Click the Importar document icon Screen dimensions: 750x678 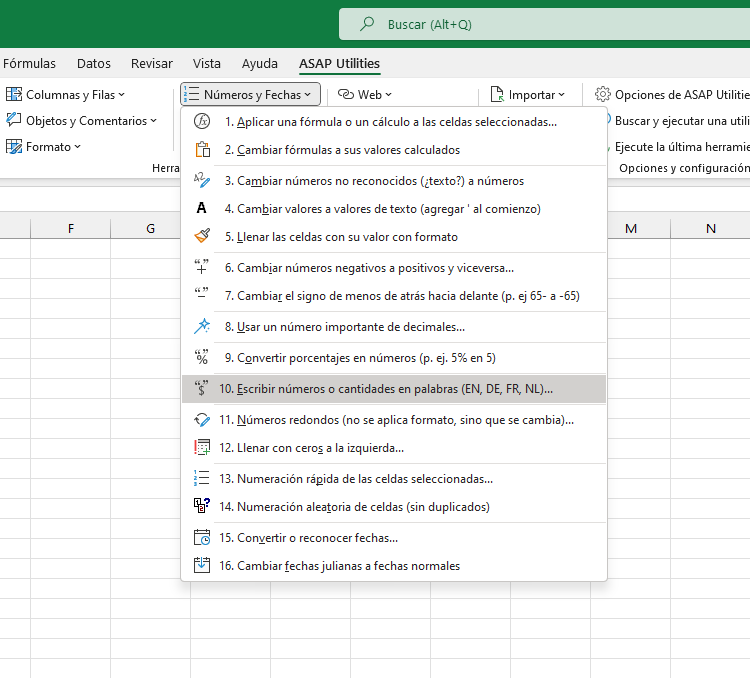click(497, 94)
